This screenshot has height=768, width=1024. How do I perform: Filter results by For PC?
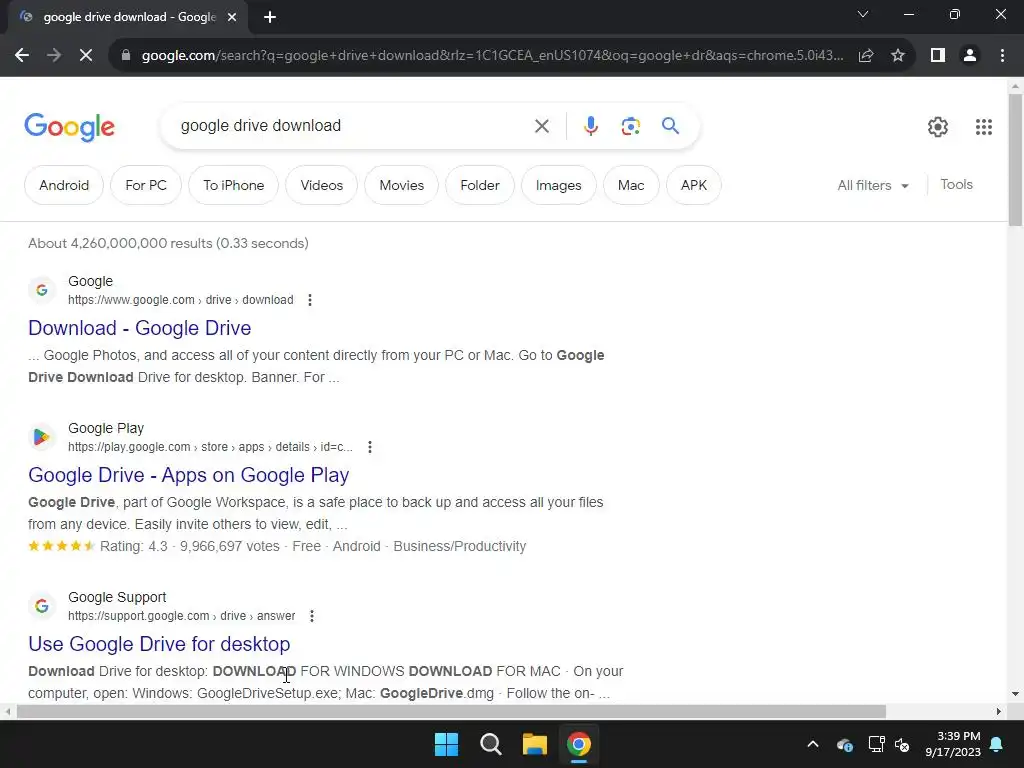[146, 185]
